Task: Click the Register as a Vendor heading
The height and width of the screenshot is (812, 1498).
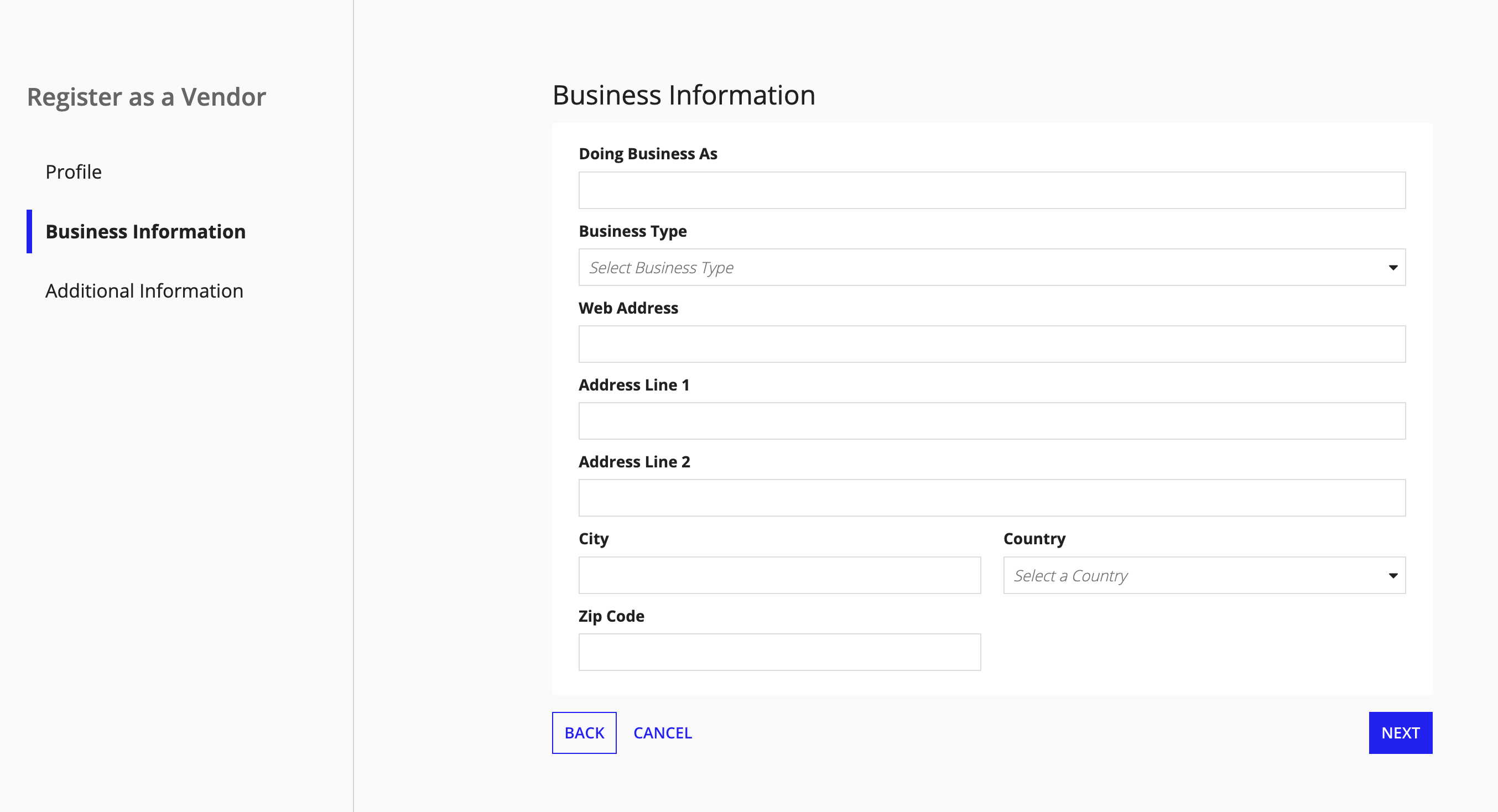Action: [x=145, y=97]
